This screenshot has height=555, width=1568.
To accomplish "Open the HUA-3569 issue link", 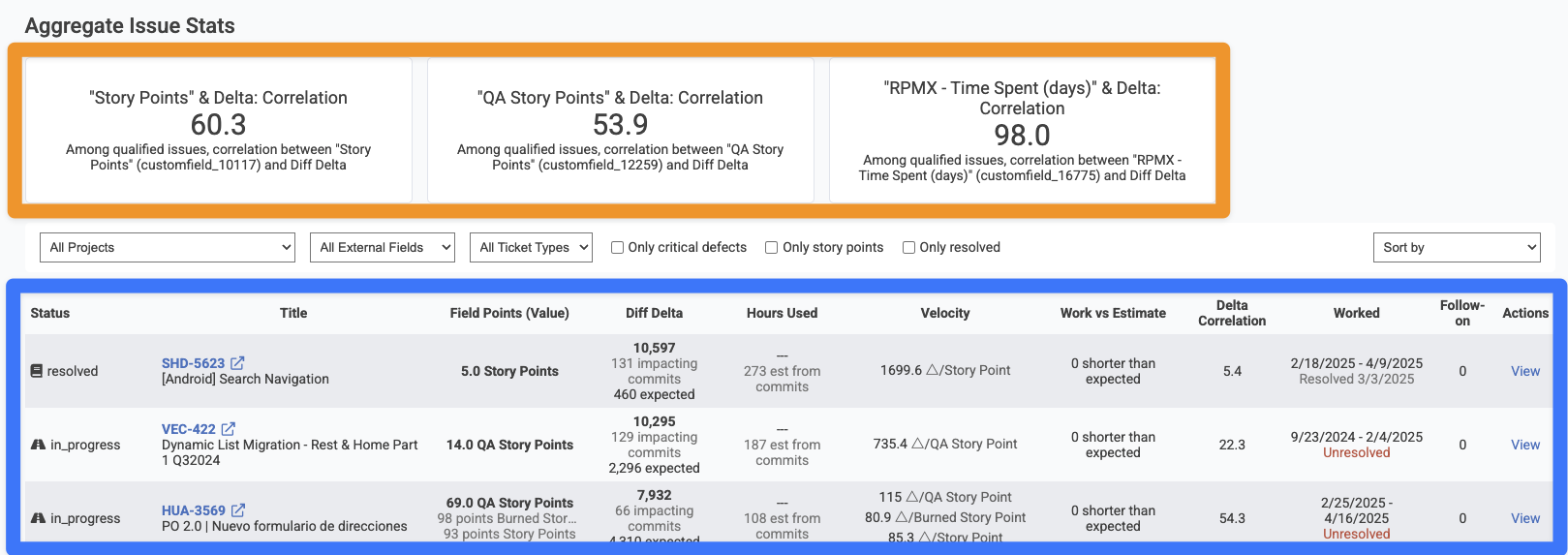I will (x=194, y=510).
